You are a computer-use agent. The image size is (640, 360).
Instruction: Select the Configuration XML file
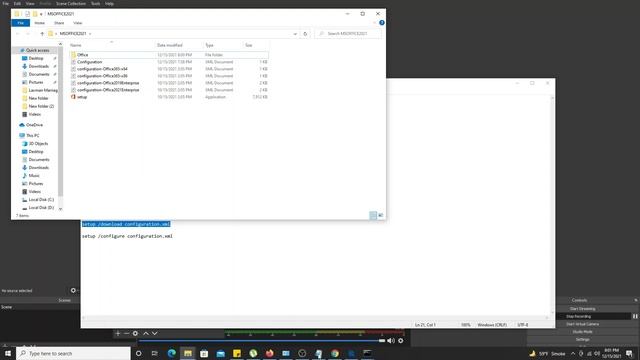click(89, 62)
